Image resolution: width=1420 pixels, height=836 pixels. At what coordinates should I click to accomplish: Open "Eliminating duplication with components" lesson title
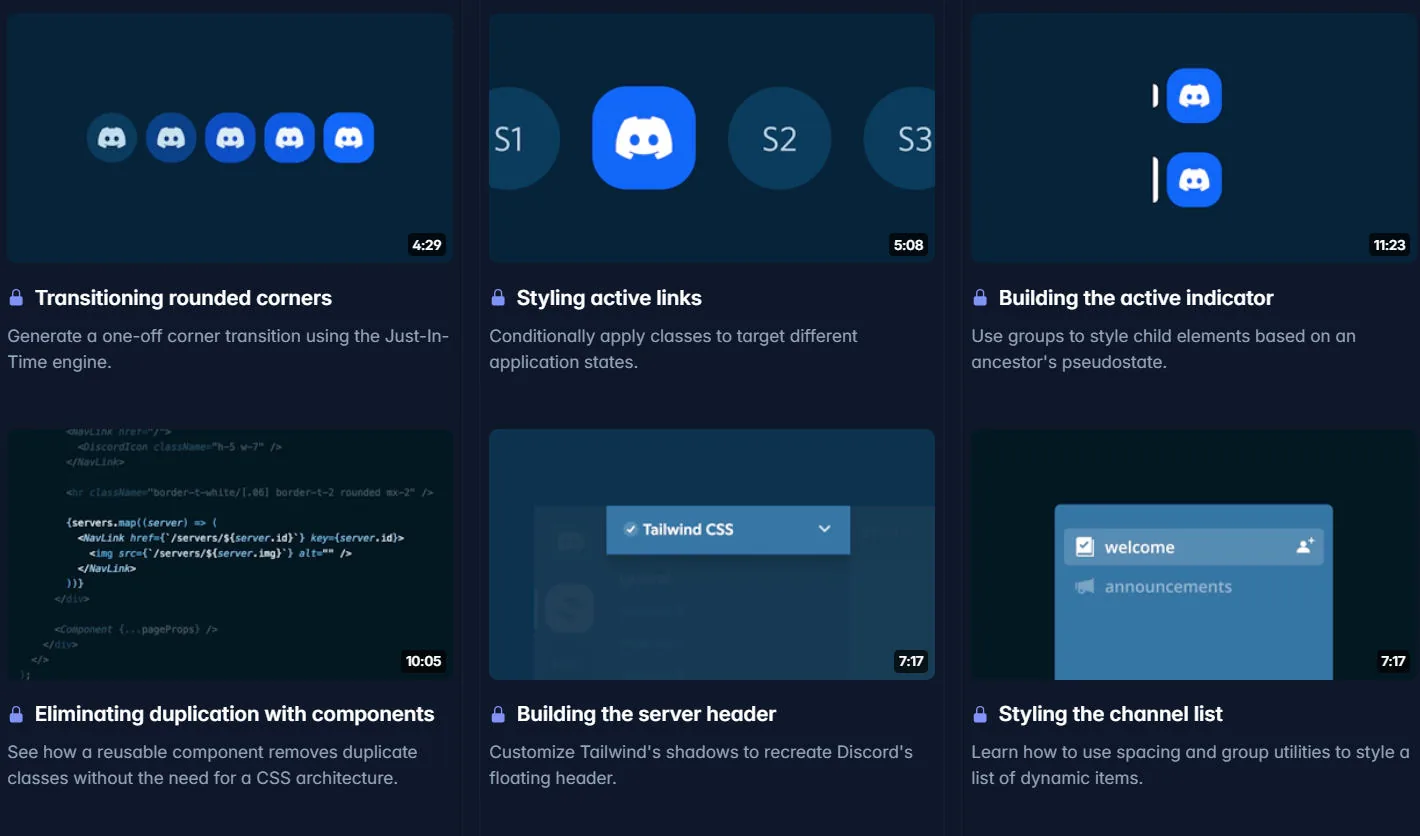pos(235,714)
